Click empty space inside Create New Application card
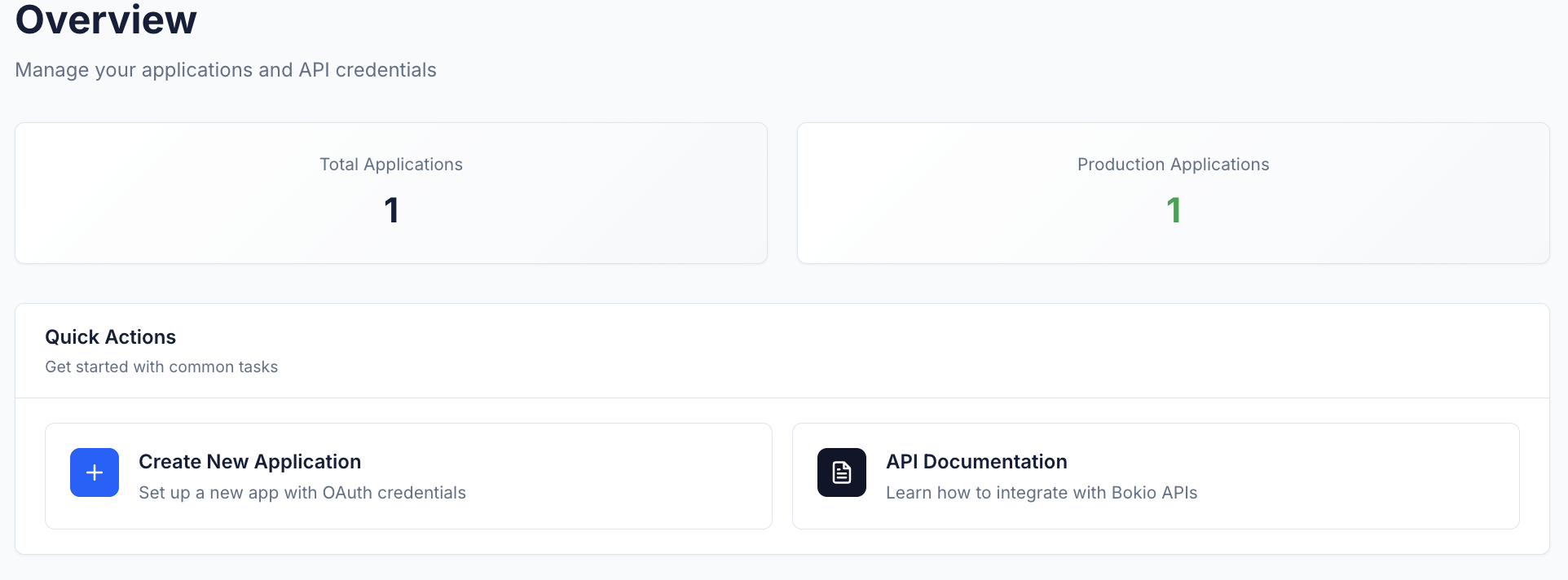The image size is (1568, 580). [619, 477]
